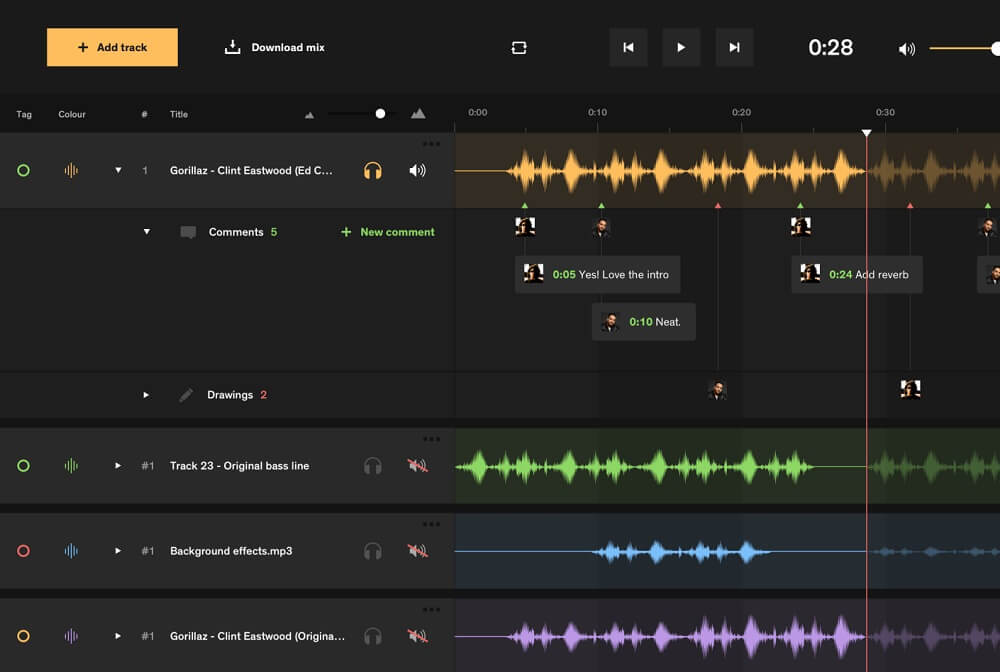Click the large waveform zoom-in icon
The height and width of the screenshot is (672, 1000).
(x=417, y=113)
